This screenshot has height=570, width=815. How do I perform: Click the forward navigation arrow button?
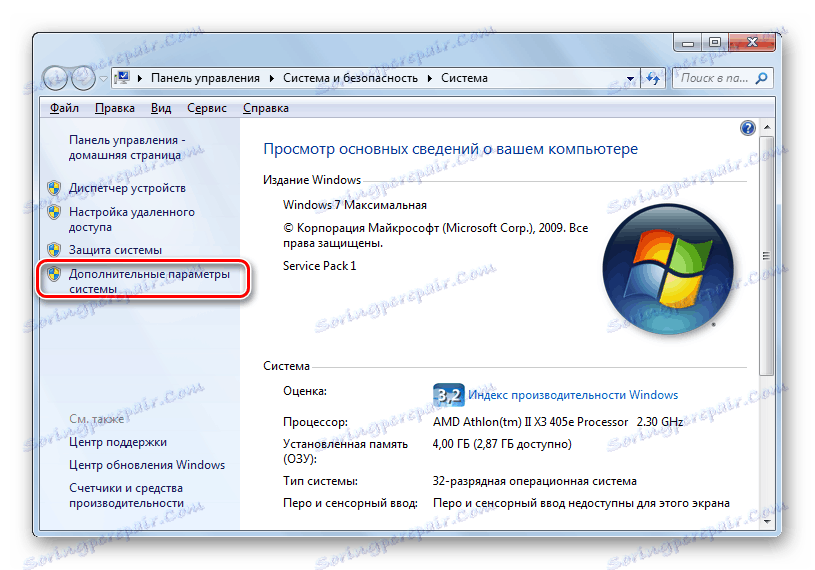[x=83, y=78]
